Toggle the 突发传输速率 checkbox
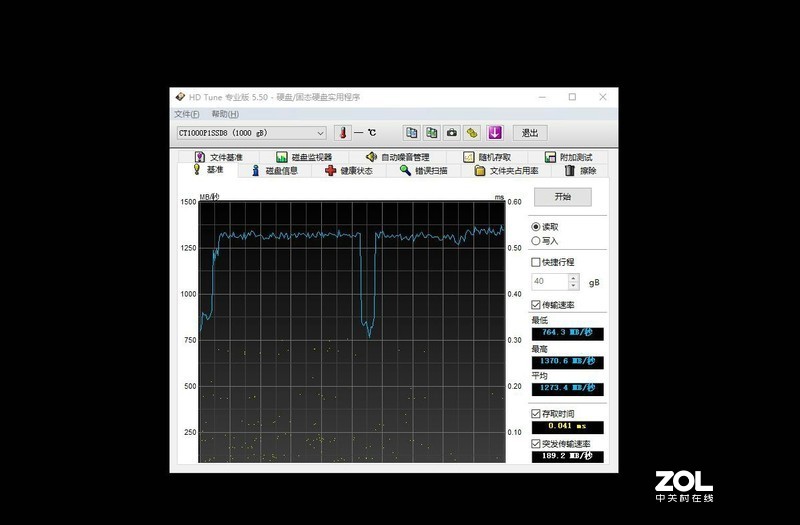This screenshot has height=525, width=800. [x=536, y=444]
